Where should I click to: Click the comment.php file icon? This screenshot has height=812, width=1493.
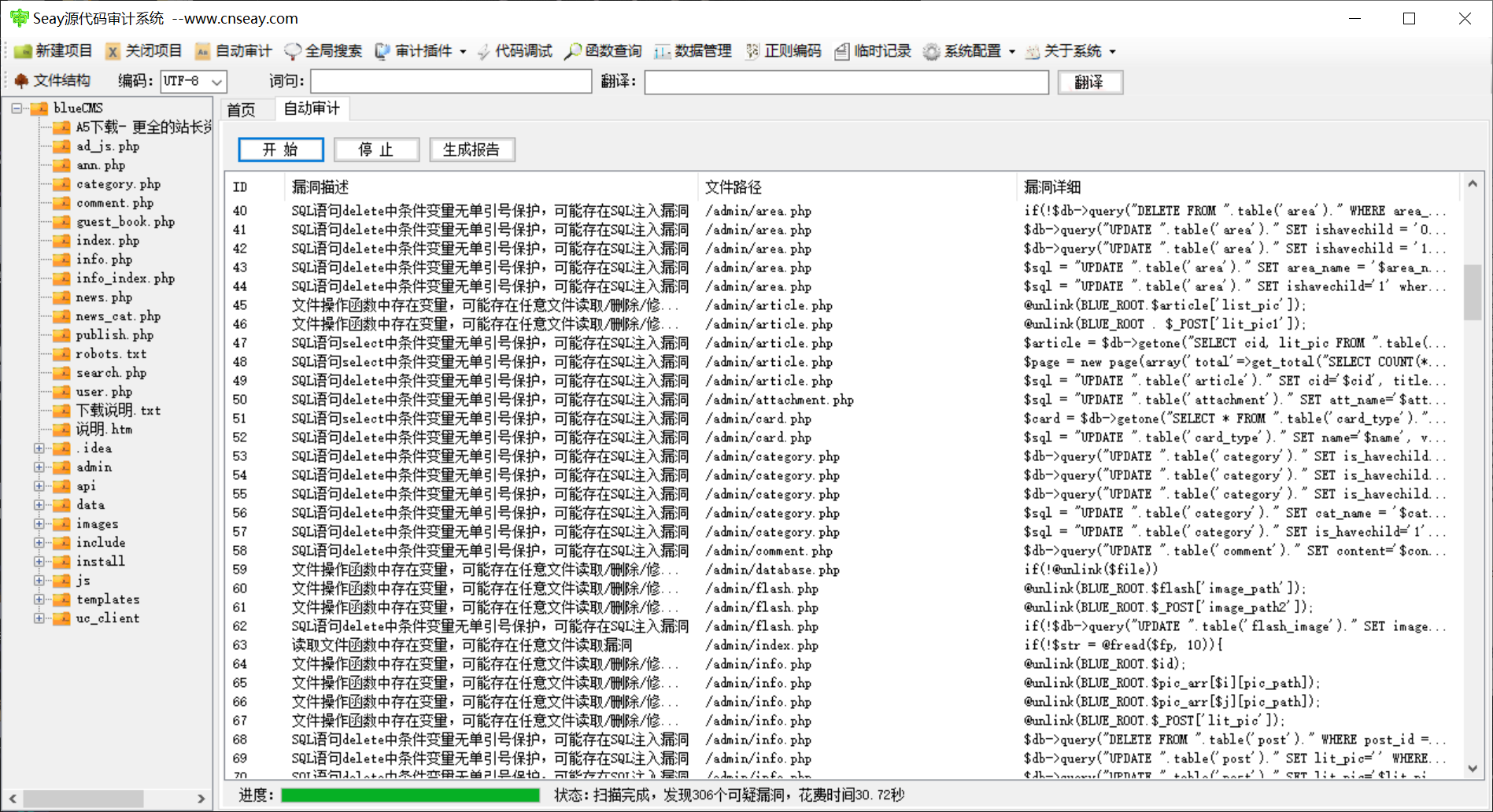(x=61, y=203)
